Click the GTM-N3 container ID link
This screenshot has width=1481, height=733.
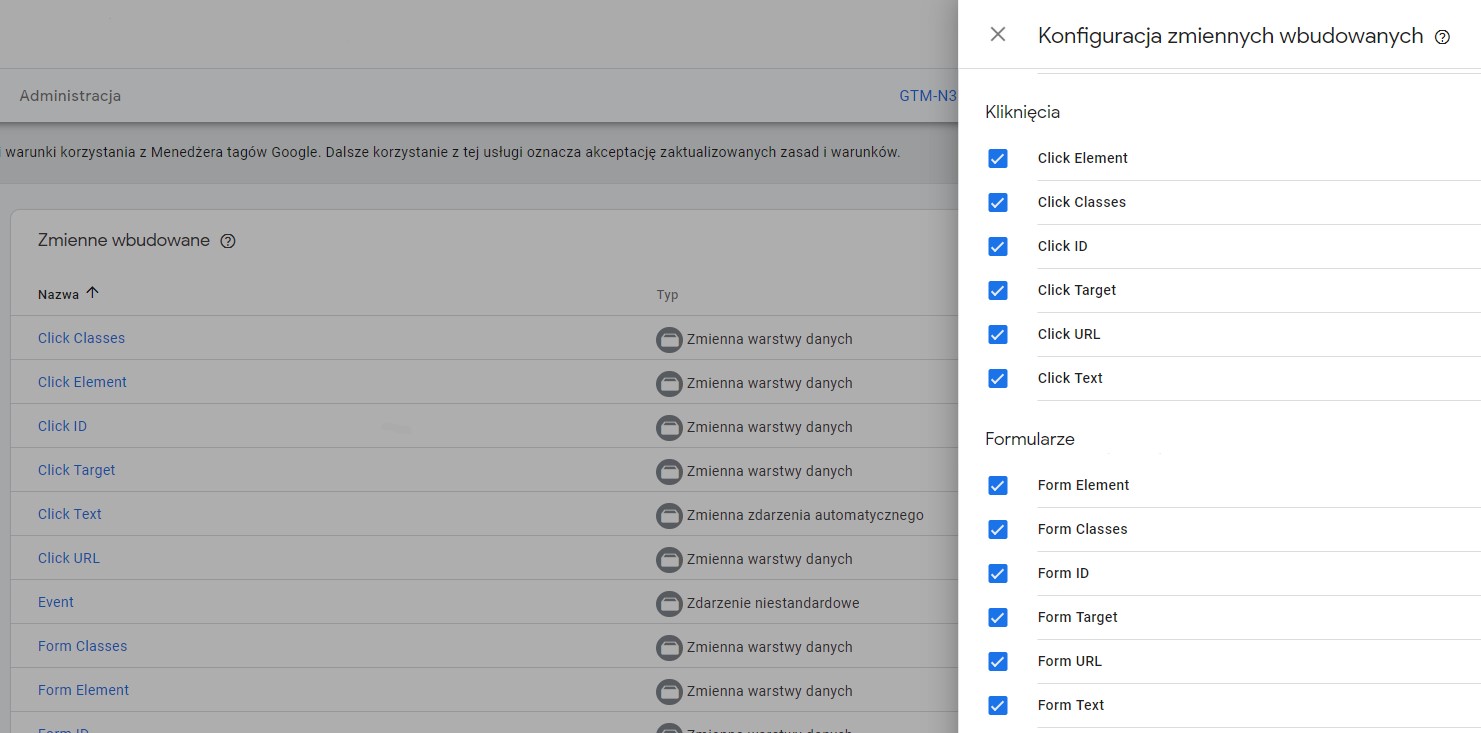pos(928,96)
